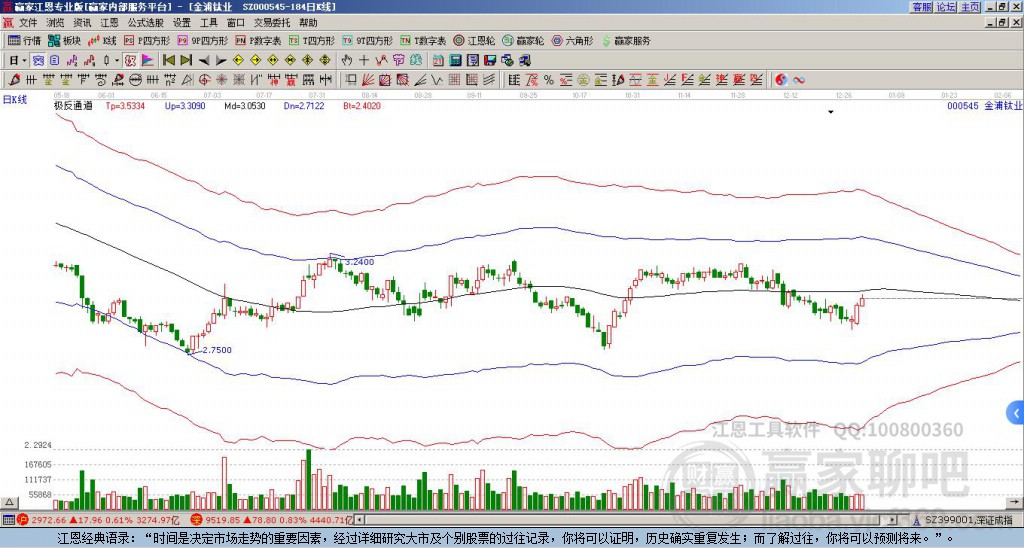Screen dimensions: 1024x548
Task: Open the 赢家轮 wheel tool
Action: 523,40
